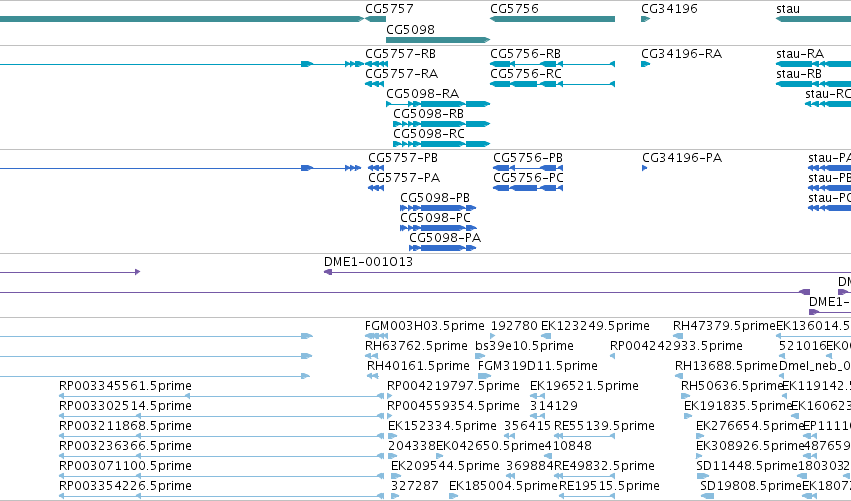Click the CG5757-PA protein label
Viewport: 851px width, 501px height.
[x=404, y=178]
